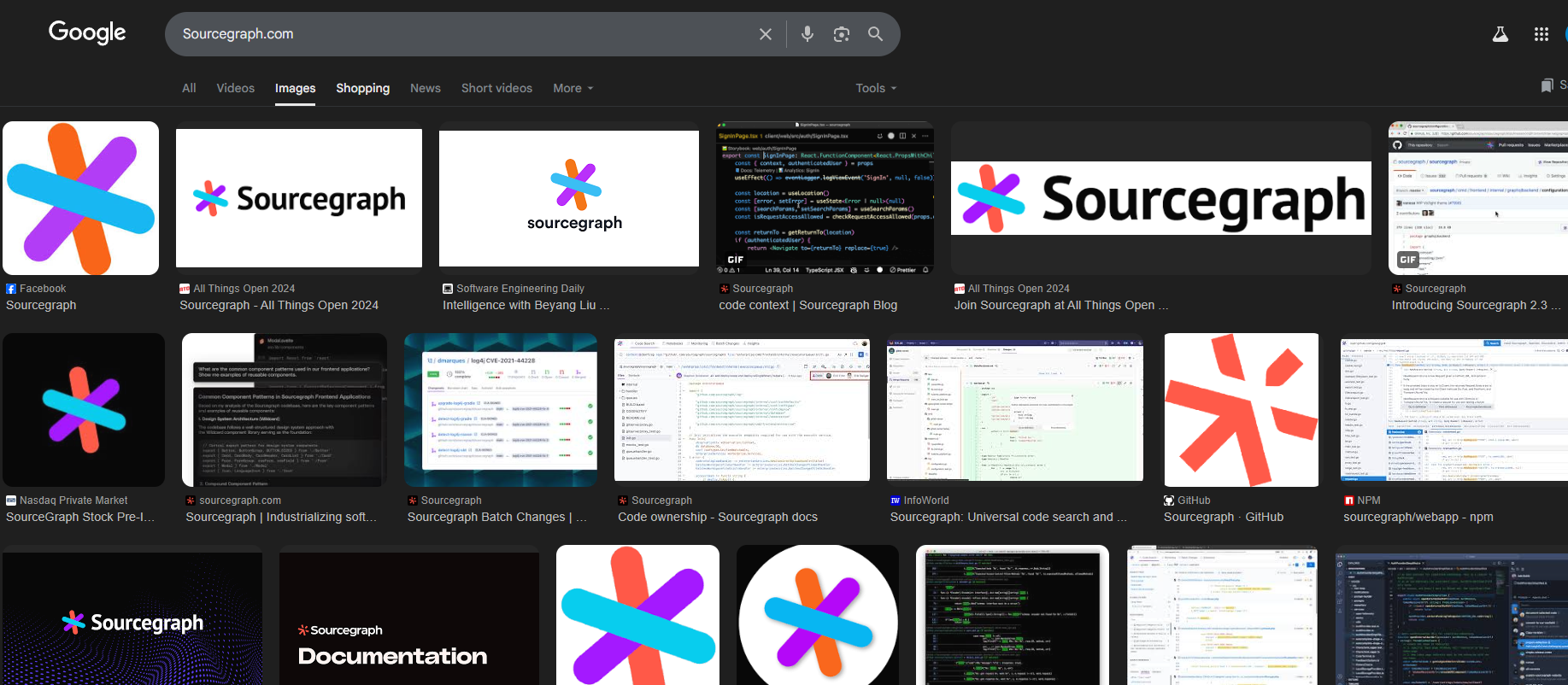
Task: Click Intelligence with Beyang Liu title link
Action: pos(526,306)
